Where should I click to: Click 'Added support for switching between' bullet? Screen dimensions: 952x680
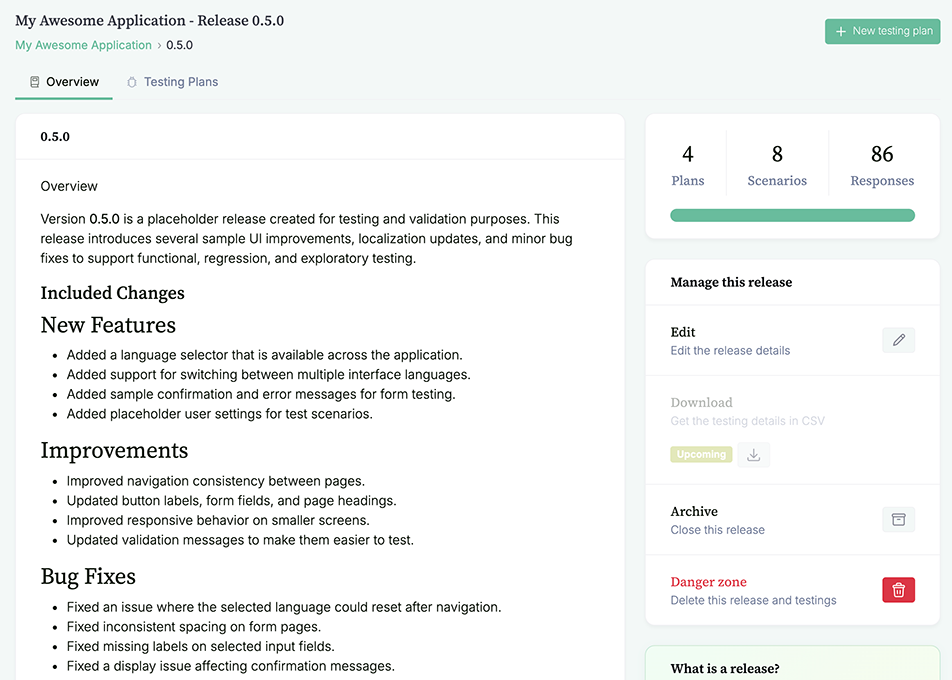[268, 375]
